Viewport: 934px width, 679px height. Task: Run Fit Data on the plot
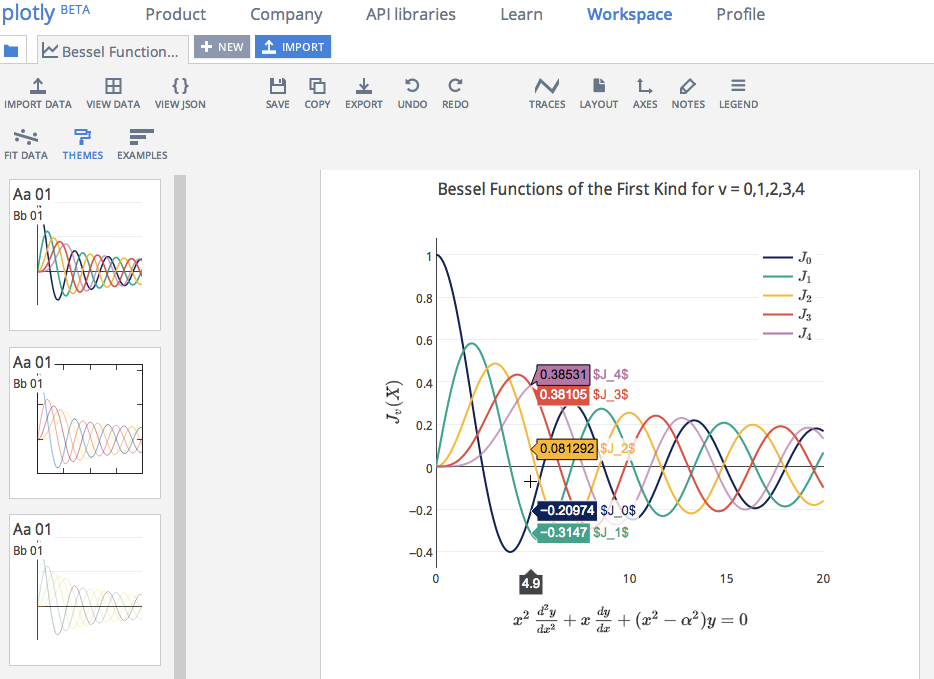click(26, 143)
